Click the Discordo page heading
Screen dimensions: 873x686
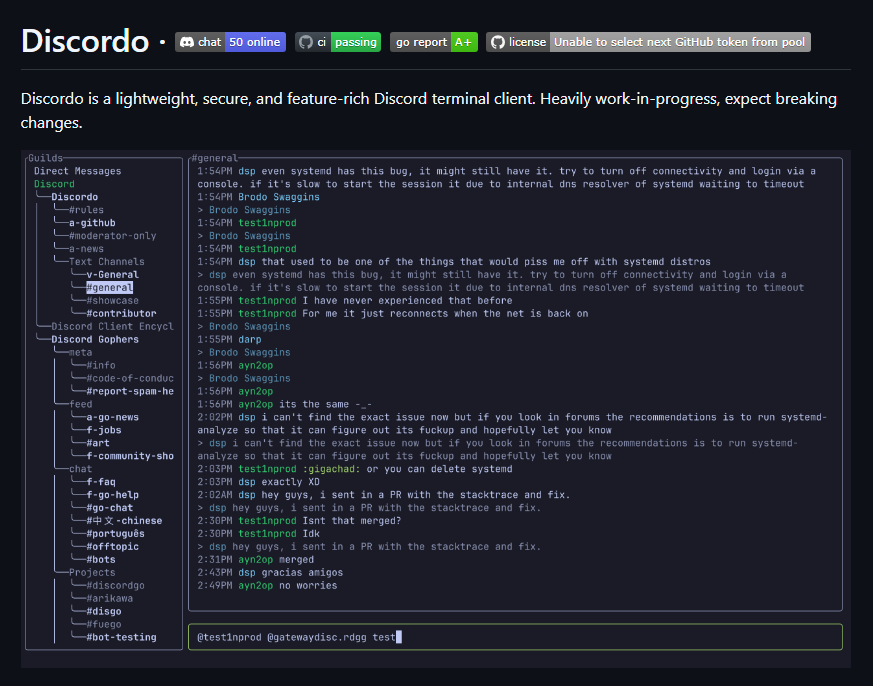click(x=85, y=41)
